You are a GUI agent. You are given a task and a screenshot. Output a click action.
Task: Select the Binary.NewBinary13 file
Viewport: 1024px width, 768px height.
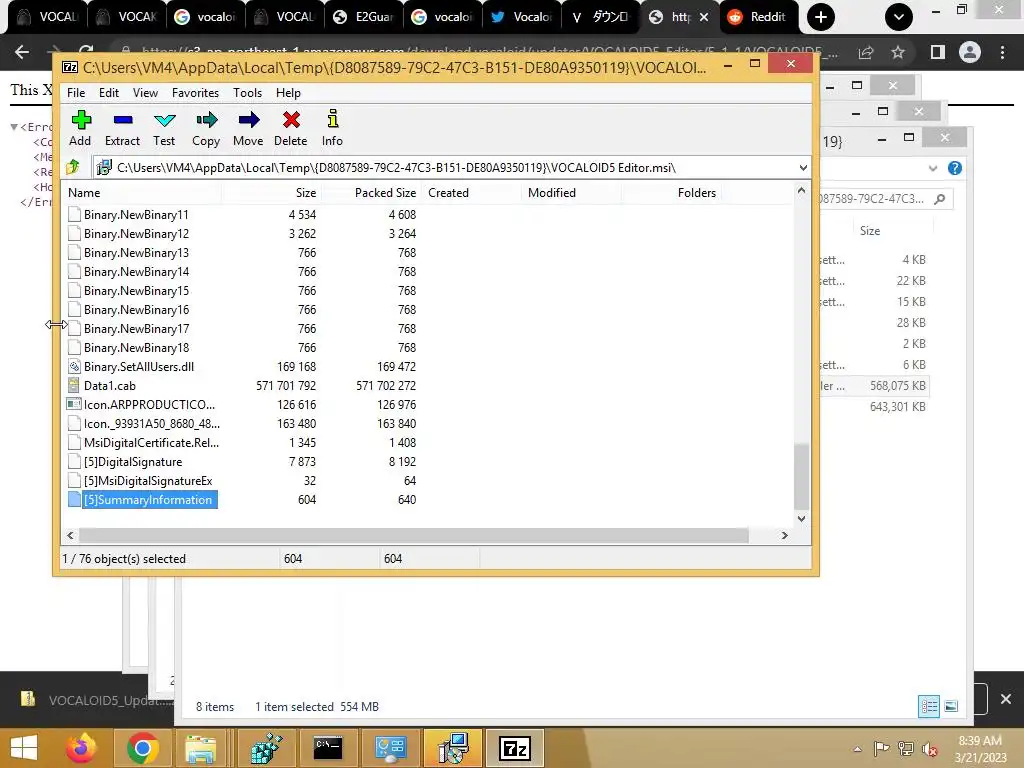pos(136,253)
